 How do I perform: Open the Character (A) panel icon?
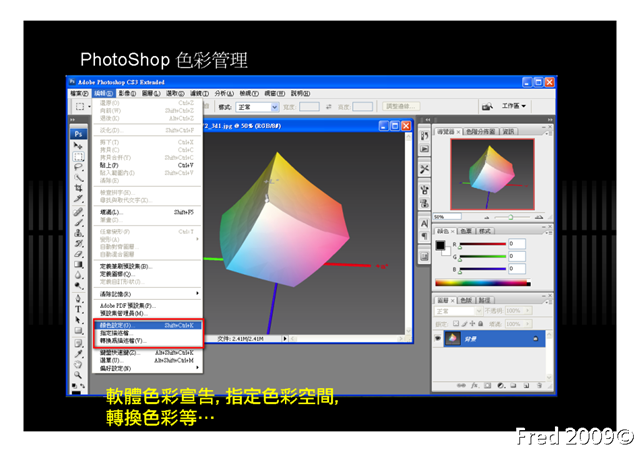[424, 223]
